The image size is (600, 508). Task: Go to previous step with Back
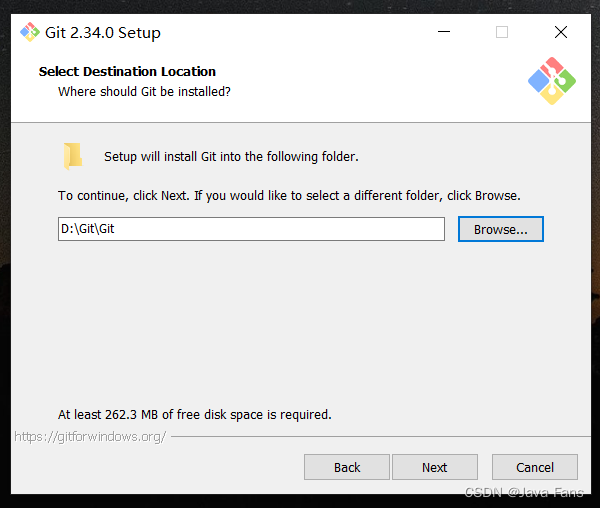[347, 467]
